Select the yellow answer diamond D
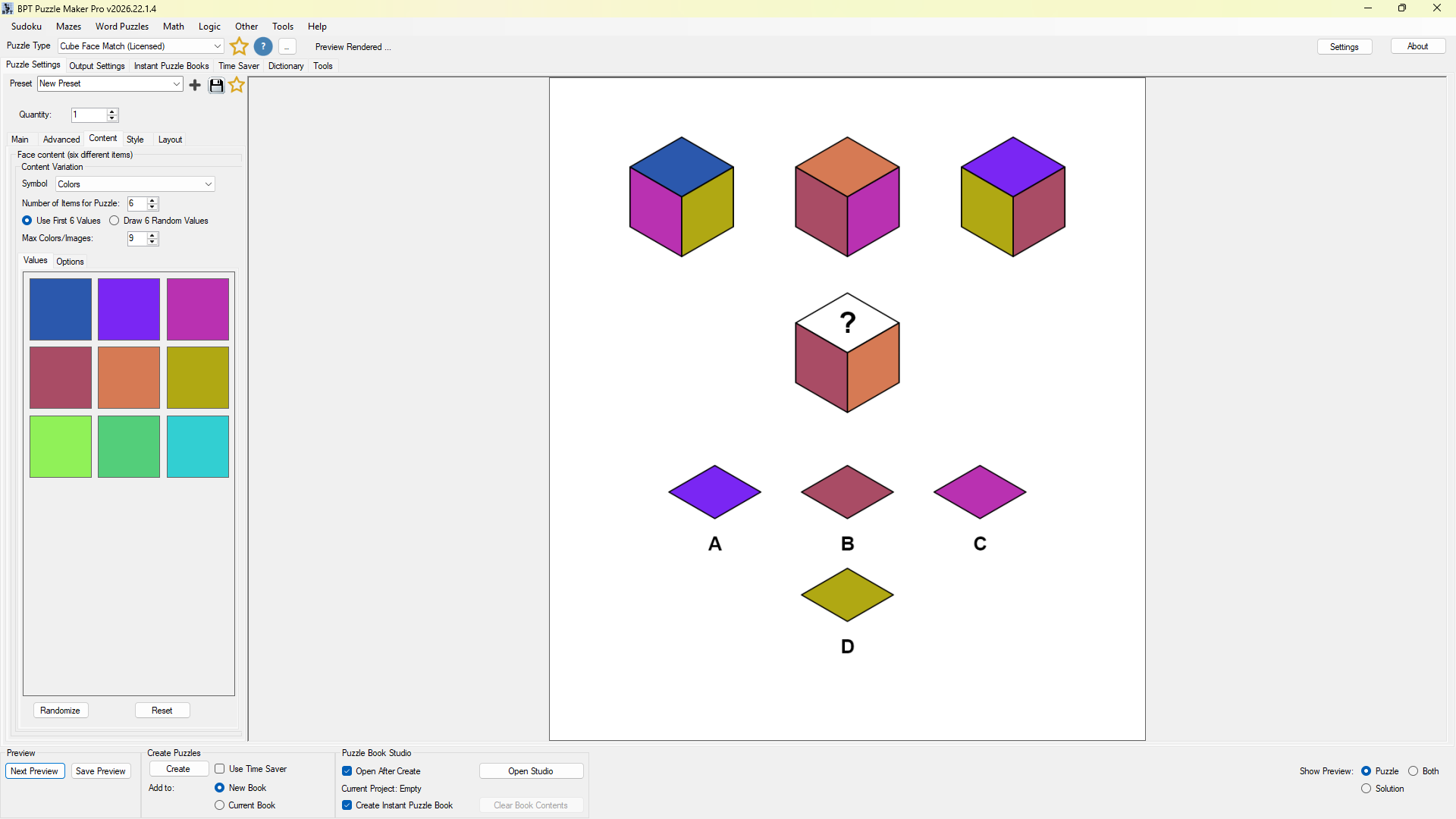Viewport: 1456px width, 819px height. [847, 595]
